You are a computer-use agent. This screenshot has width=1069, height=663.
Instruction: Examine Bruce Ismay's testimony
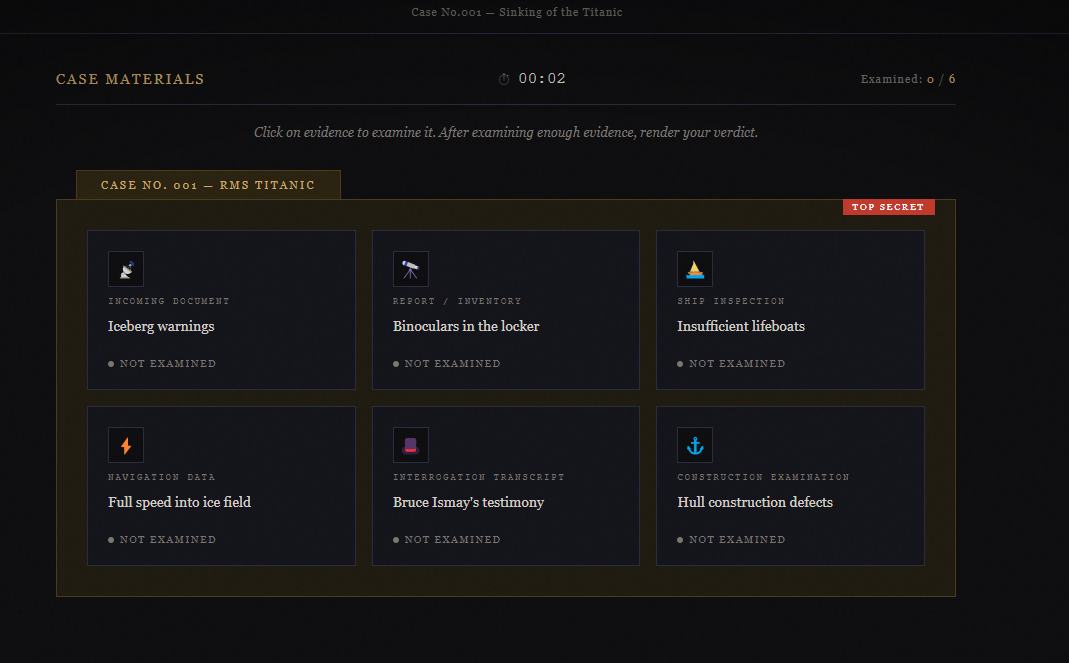[x=506, y=486]
